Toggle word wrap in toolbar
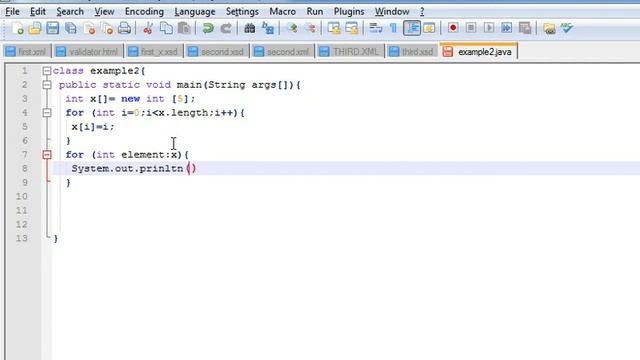Viewport: 640px width, 360px height. pos(376,28)
